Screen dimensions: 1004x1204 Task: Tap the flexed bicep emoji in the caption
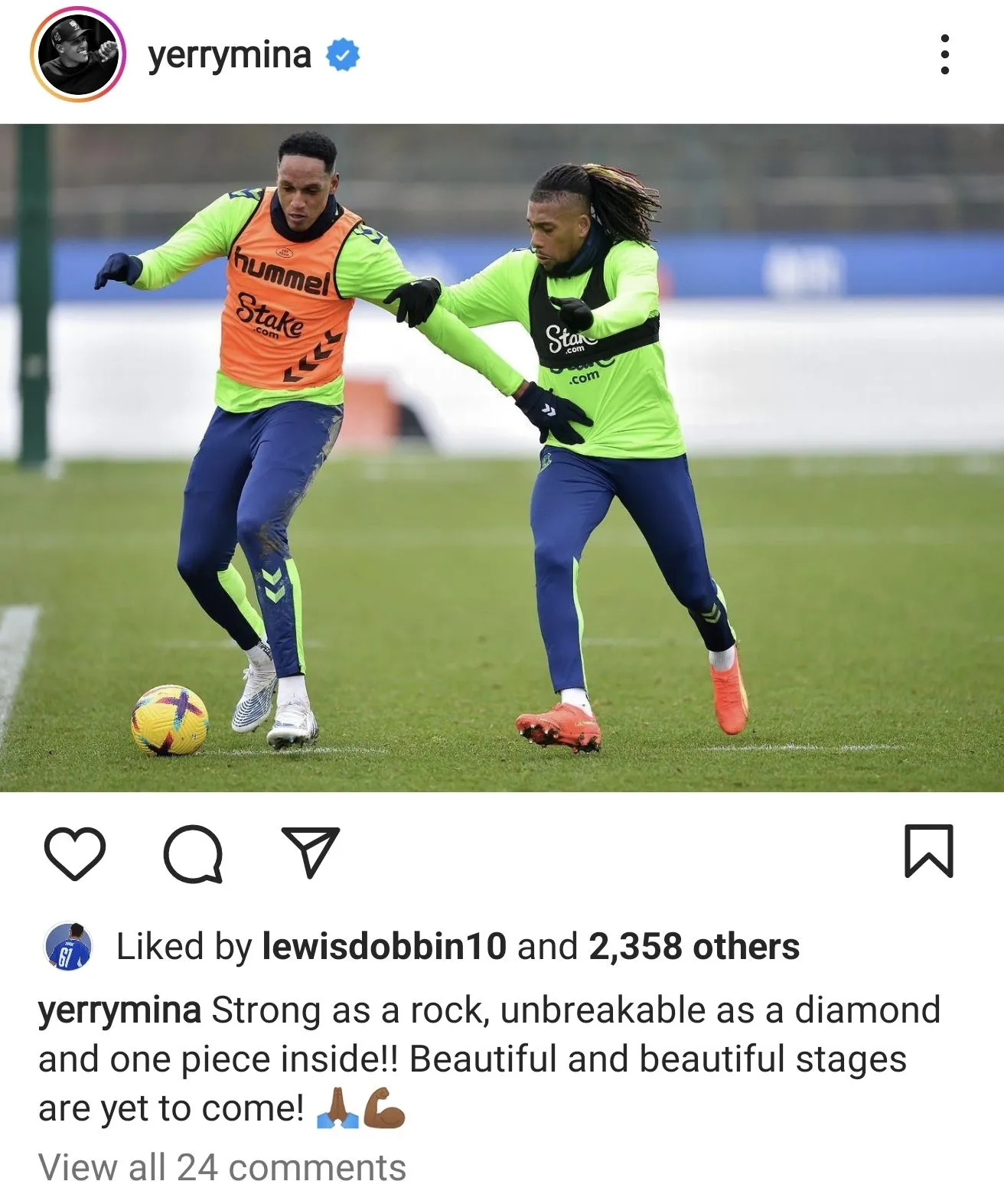point(384,1108)
